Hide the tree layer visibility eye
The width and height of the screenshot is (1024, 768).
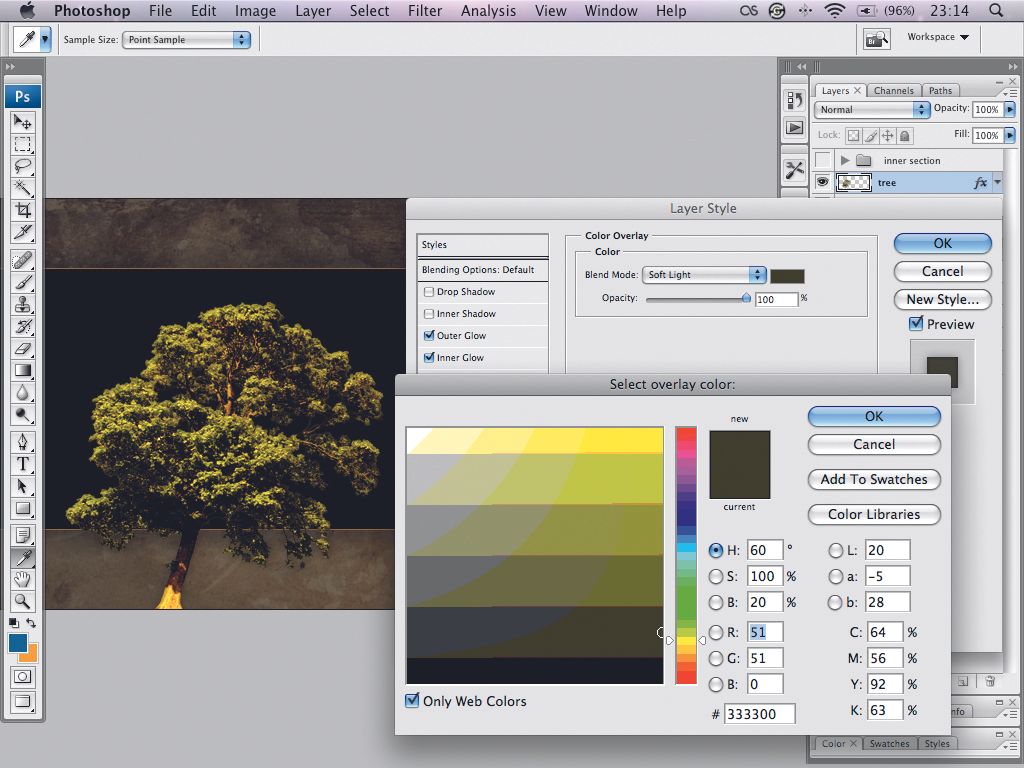point(823,182)
